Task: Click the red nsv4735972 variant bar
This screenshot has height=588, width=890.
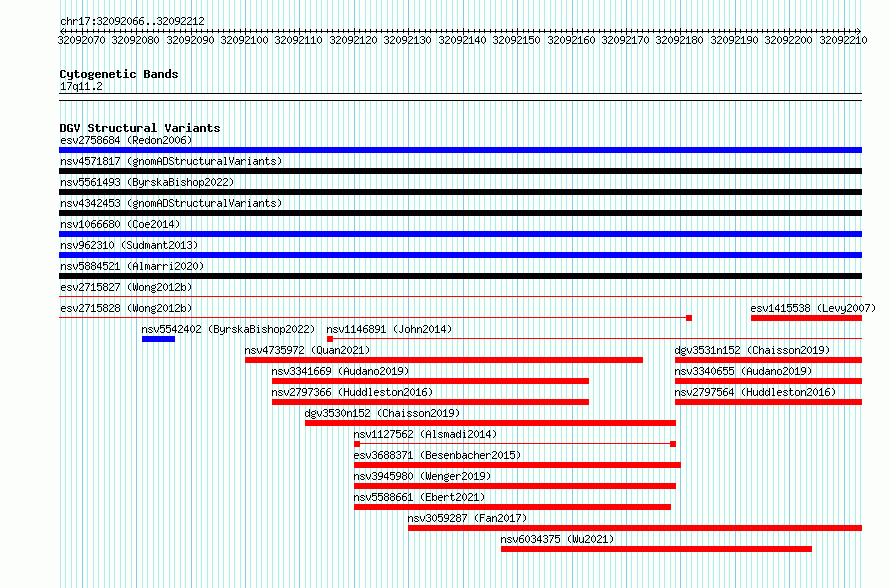Action: click(x=444, y=360)
